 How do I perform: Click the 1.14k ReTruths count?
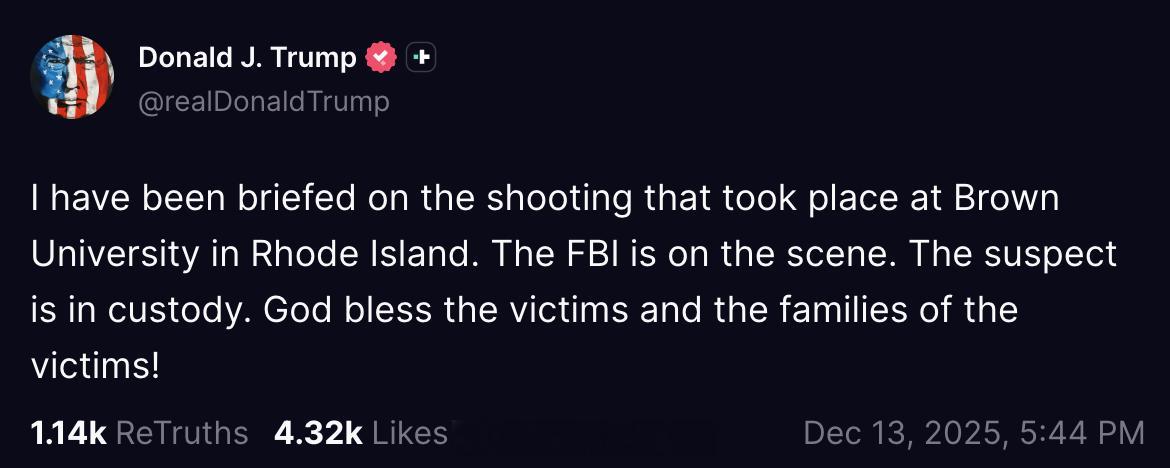(x=68, y=432)
